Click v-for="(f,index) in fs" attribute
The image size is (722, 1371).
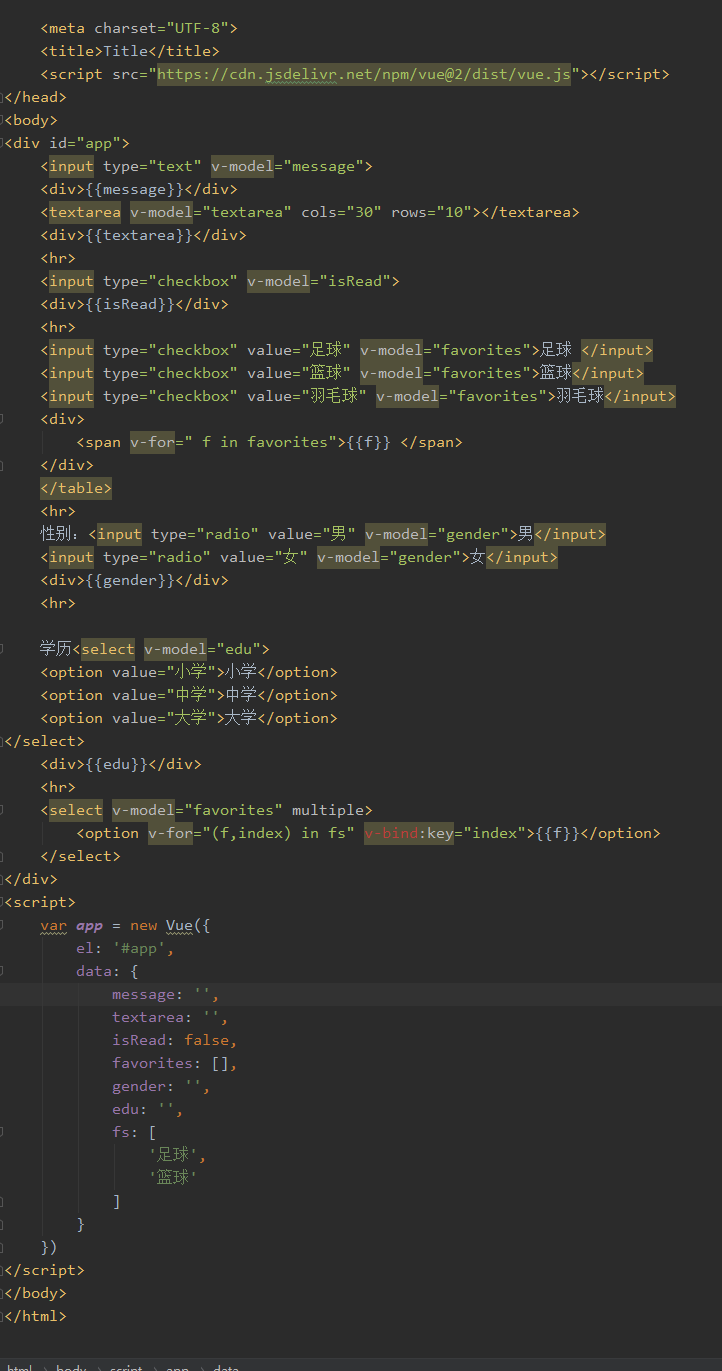pyautogui.click(x=251, y=833)
